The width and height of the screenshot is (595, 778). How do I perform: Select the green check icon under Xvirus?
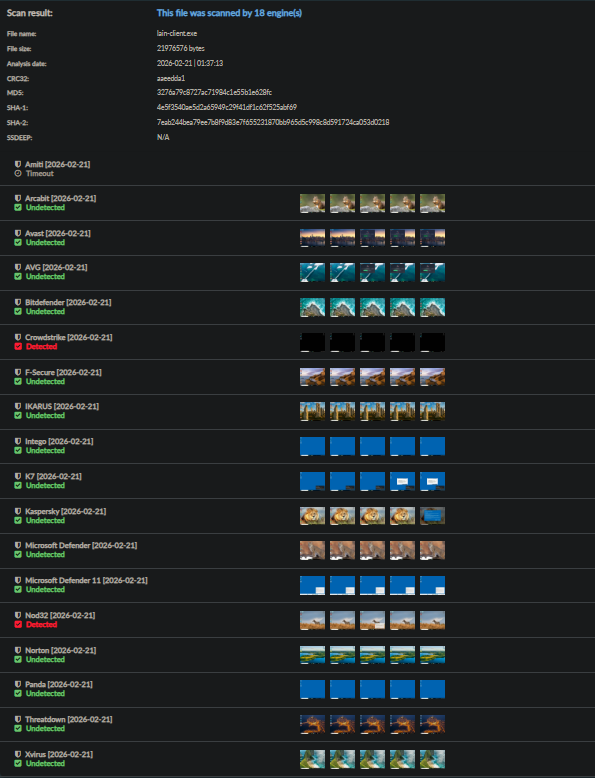pos(18,763)
